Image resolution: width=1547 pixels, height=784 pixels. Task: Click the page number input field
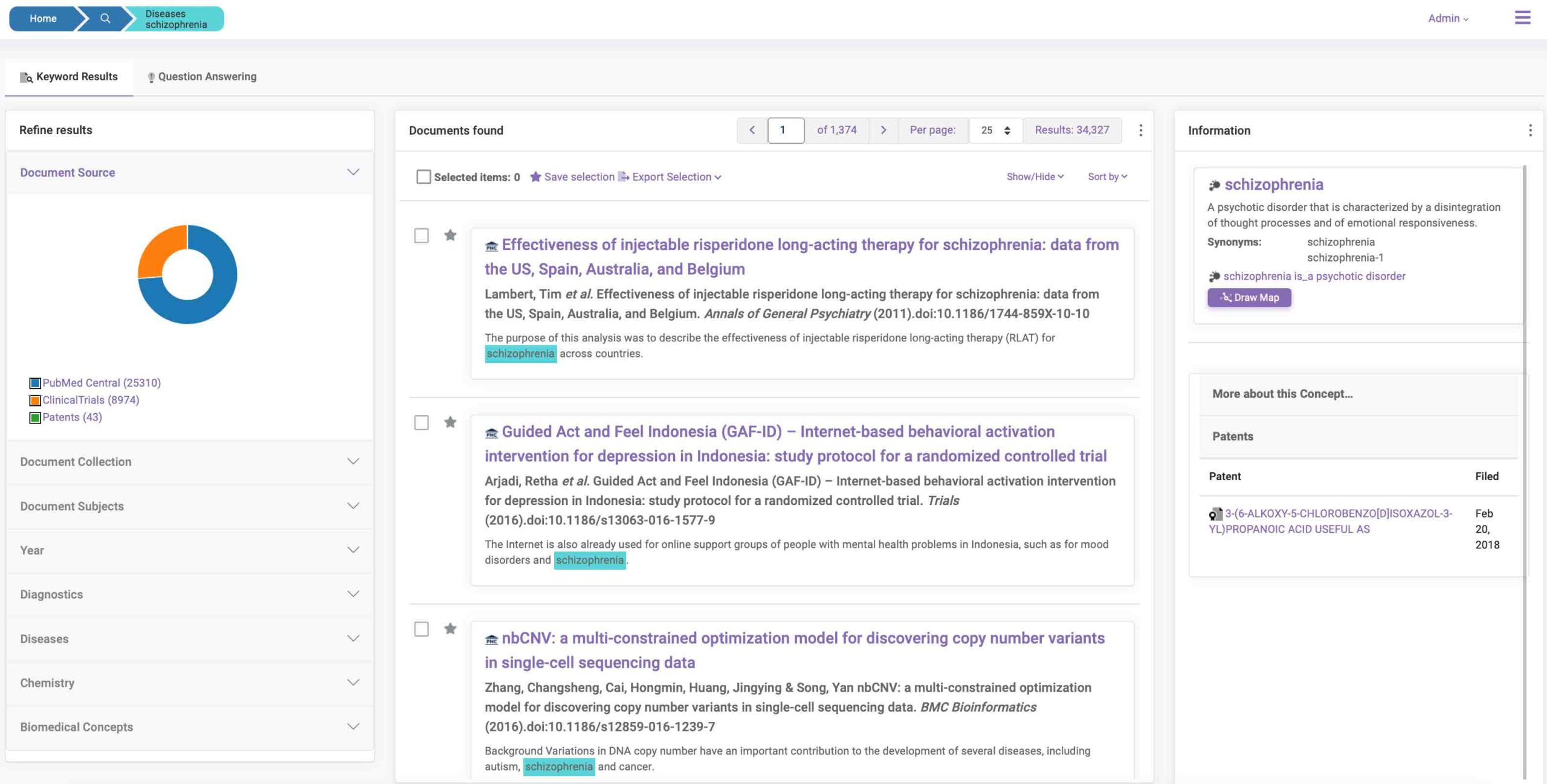coord(785,130)
